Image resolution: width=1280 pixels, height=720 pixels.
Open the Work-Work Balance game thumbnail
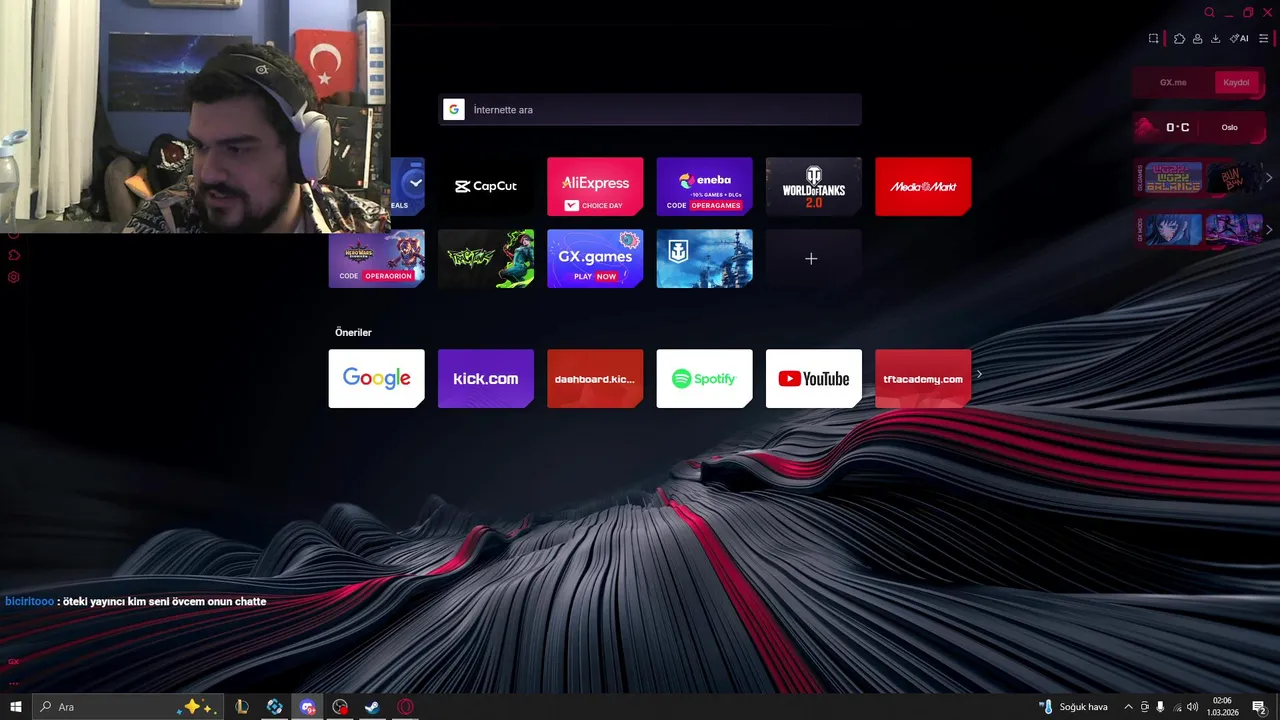tap(1174, 177)
